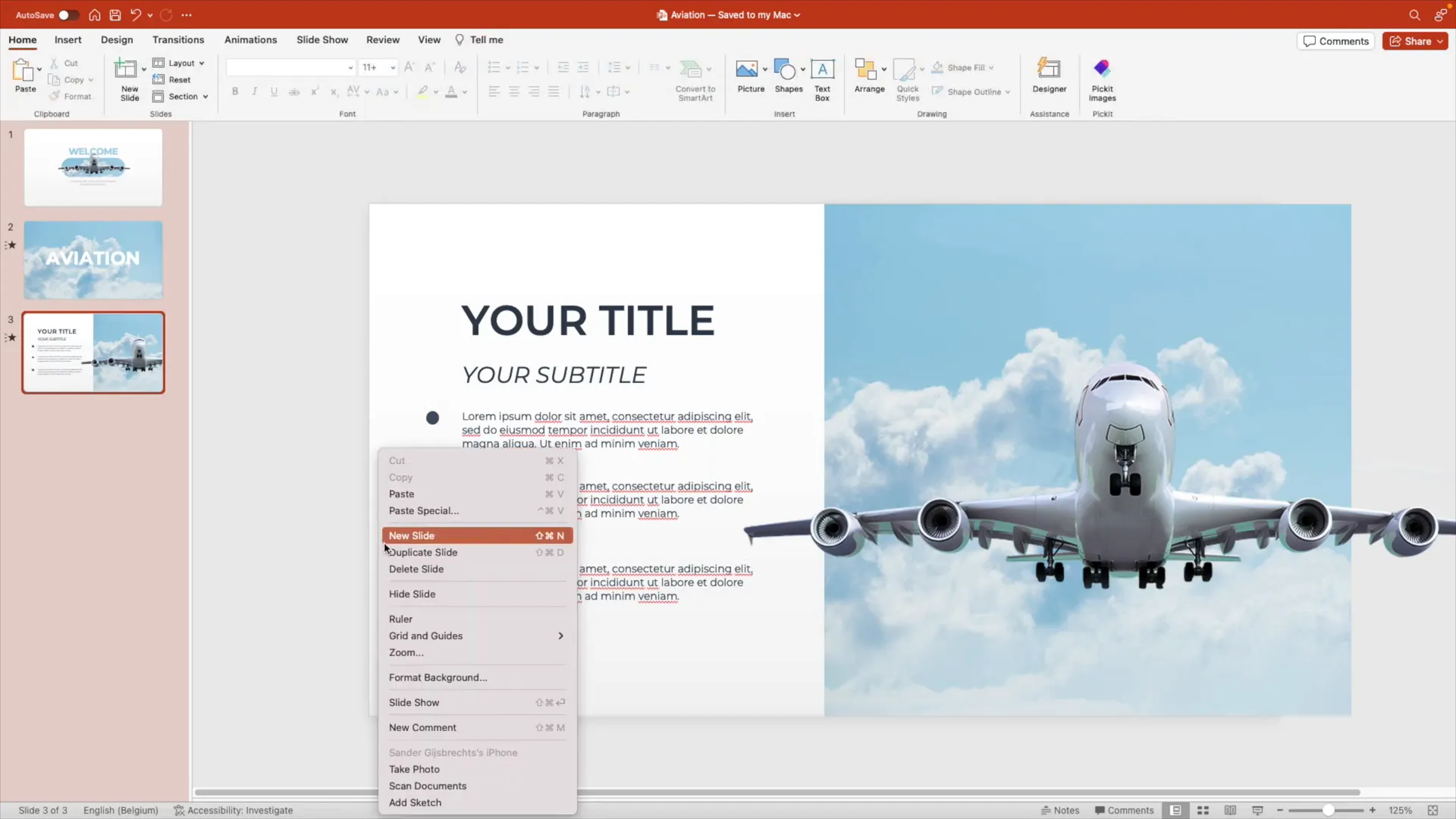Click the text highlight color button
The image size is (1456, 819).
click(x=422, y=92)
